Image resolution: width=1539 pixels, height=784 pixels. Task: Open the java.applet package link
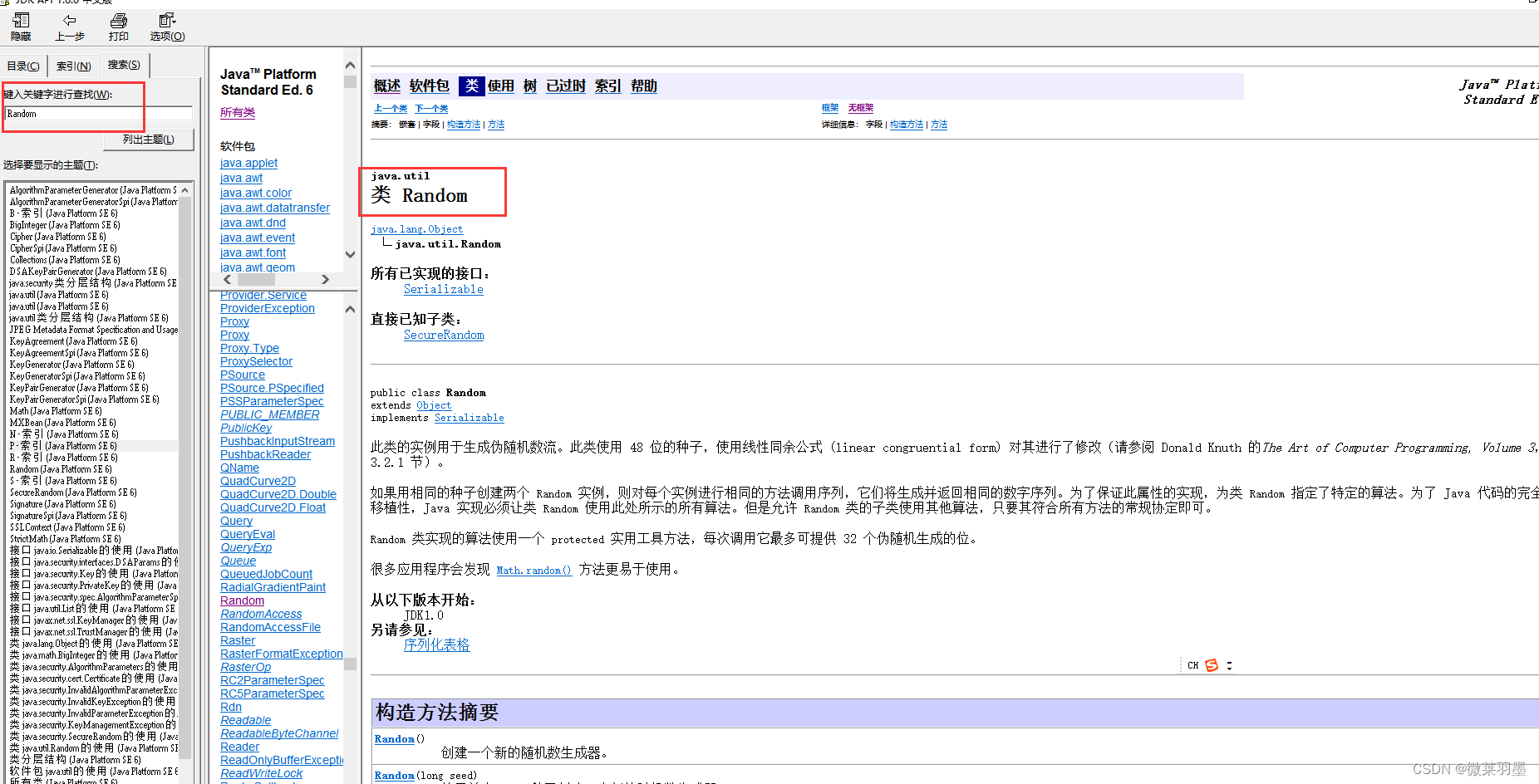tap(248, 163)
